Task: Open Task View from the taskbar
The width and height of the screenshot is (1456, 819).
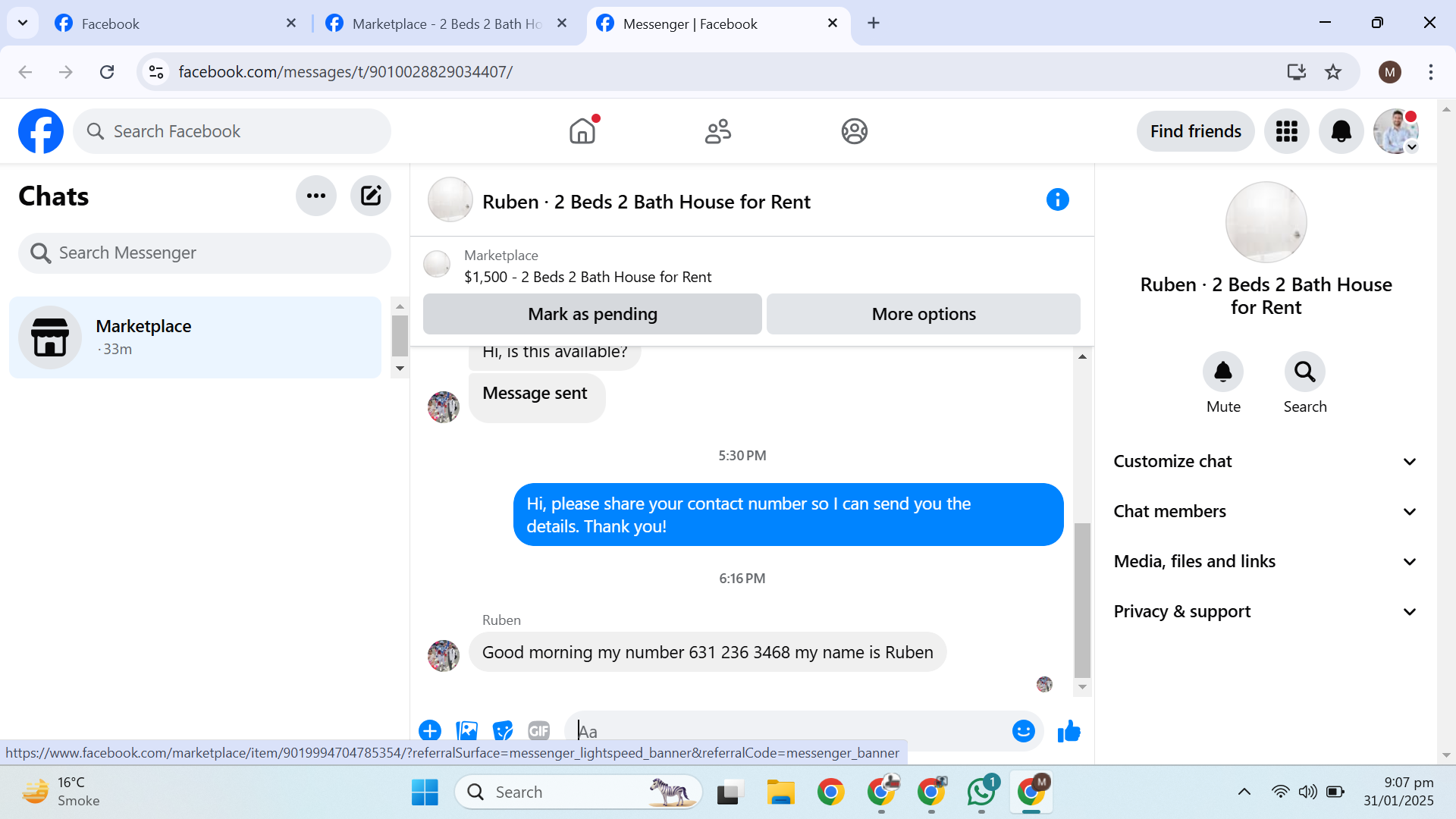Action: (x=729, y=792)
